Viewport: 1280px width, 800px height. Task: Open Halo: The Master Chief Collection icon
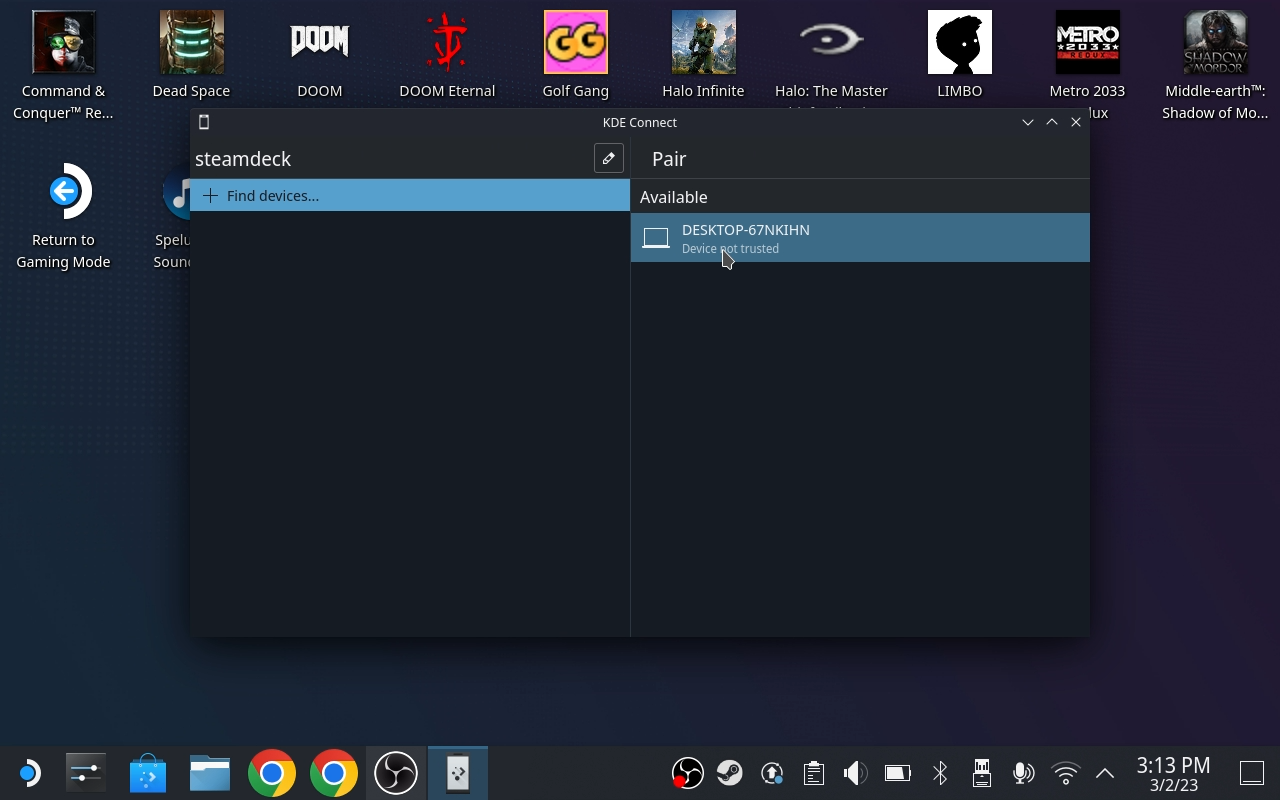(x=832, y=56)
